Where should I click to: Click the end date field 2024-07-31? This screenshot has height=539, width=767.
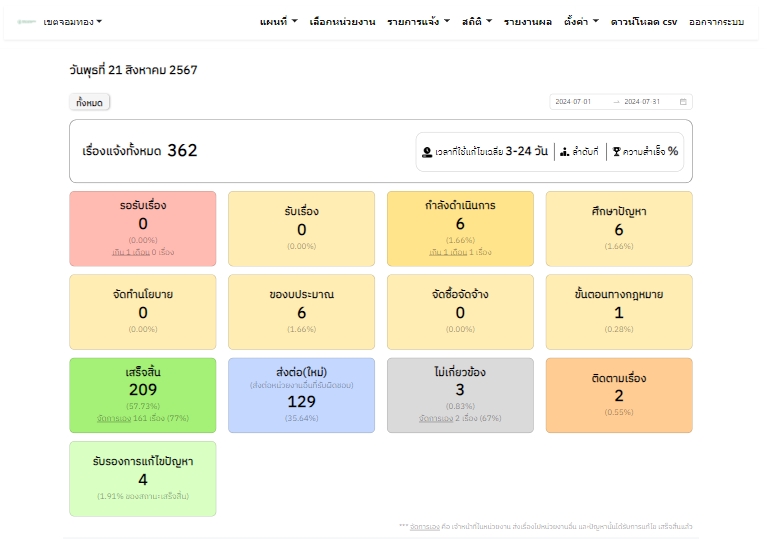tap(643, 102)
